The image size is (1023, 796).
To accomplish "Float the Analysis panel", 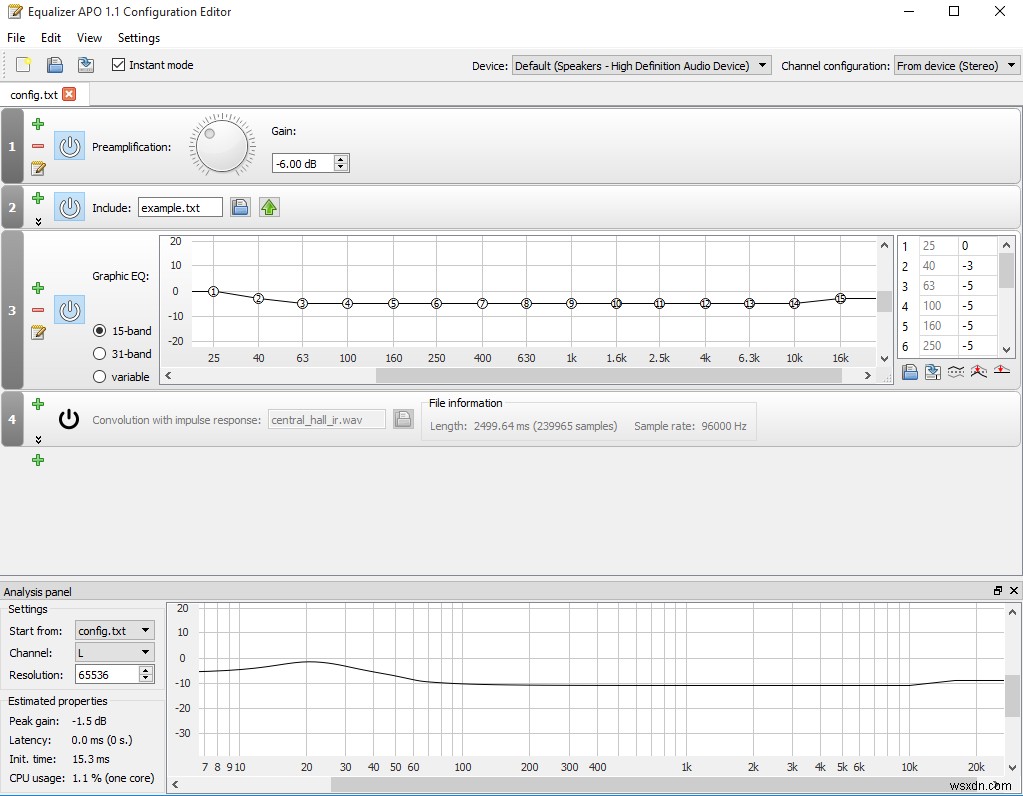I will [x=998, y=590].
